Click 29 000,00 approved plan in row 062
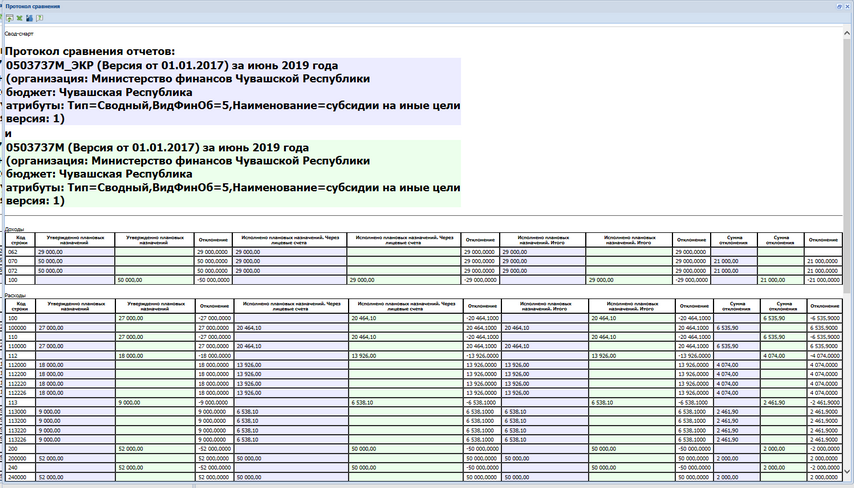This screenshot has width=854, height=488. (75, 252)
